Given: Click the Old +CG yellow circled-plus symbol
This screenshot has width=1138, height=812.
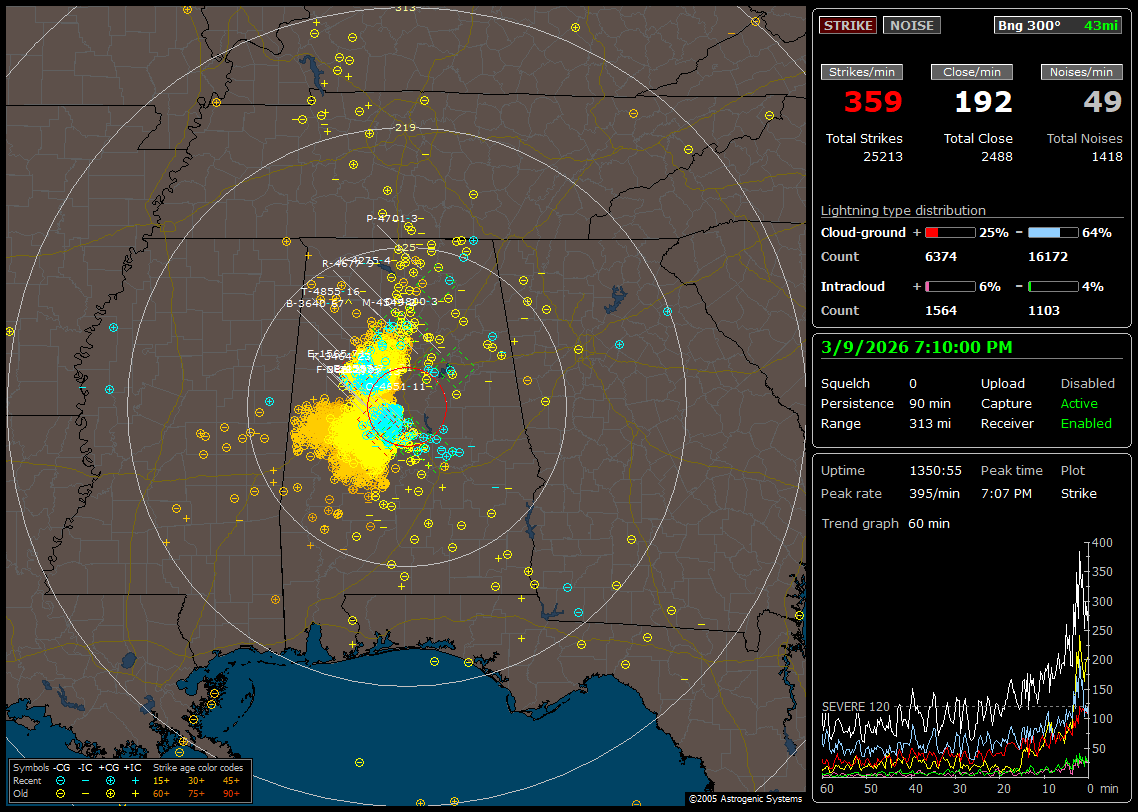Looking at the screenshot, I should coord(110,793).
